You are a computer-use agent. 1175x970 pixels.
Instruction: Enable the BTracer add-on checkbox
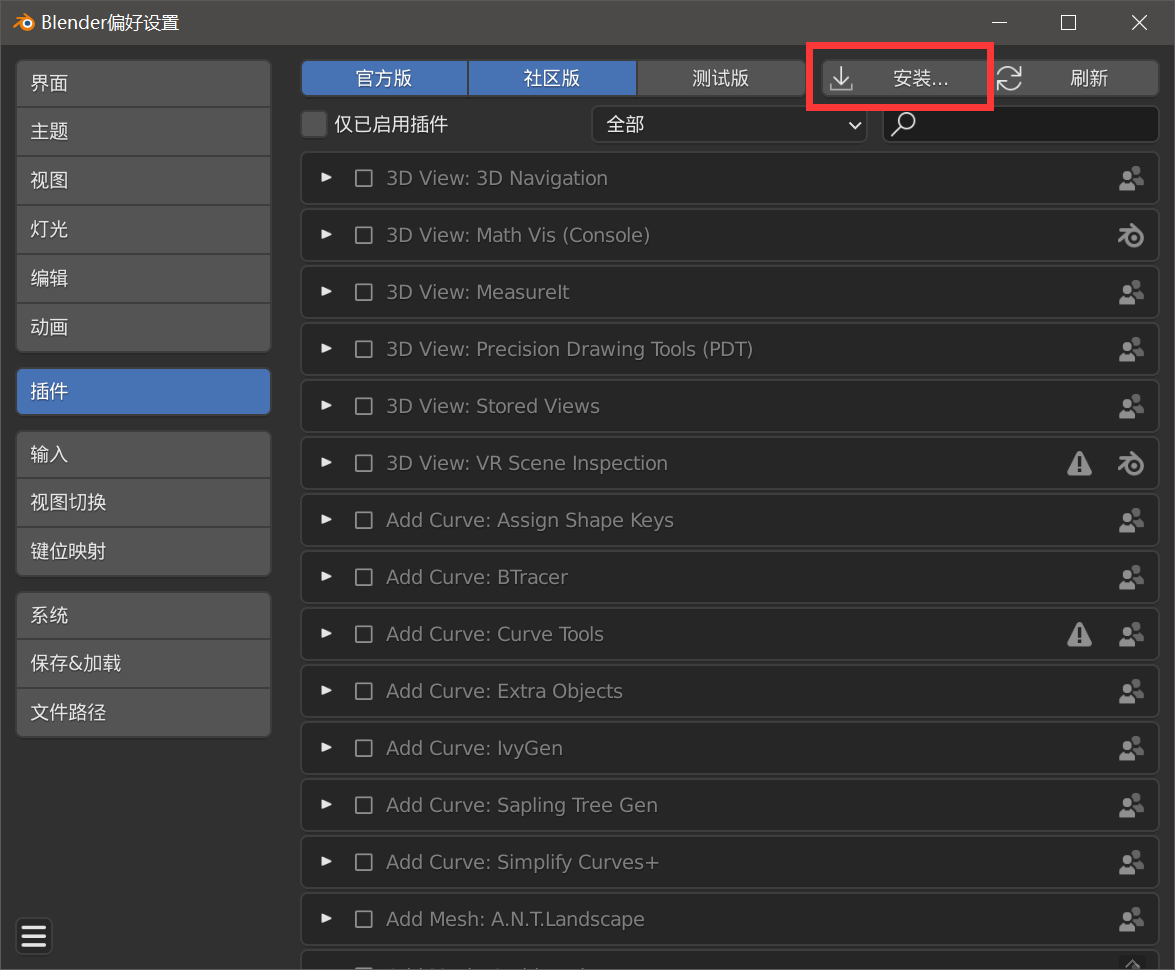(x=363, y=577)
